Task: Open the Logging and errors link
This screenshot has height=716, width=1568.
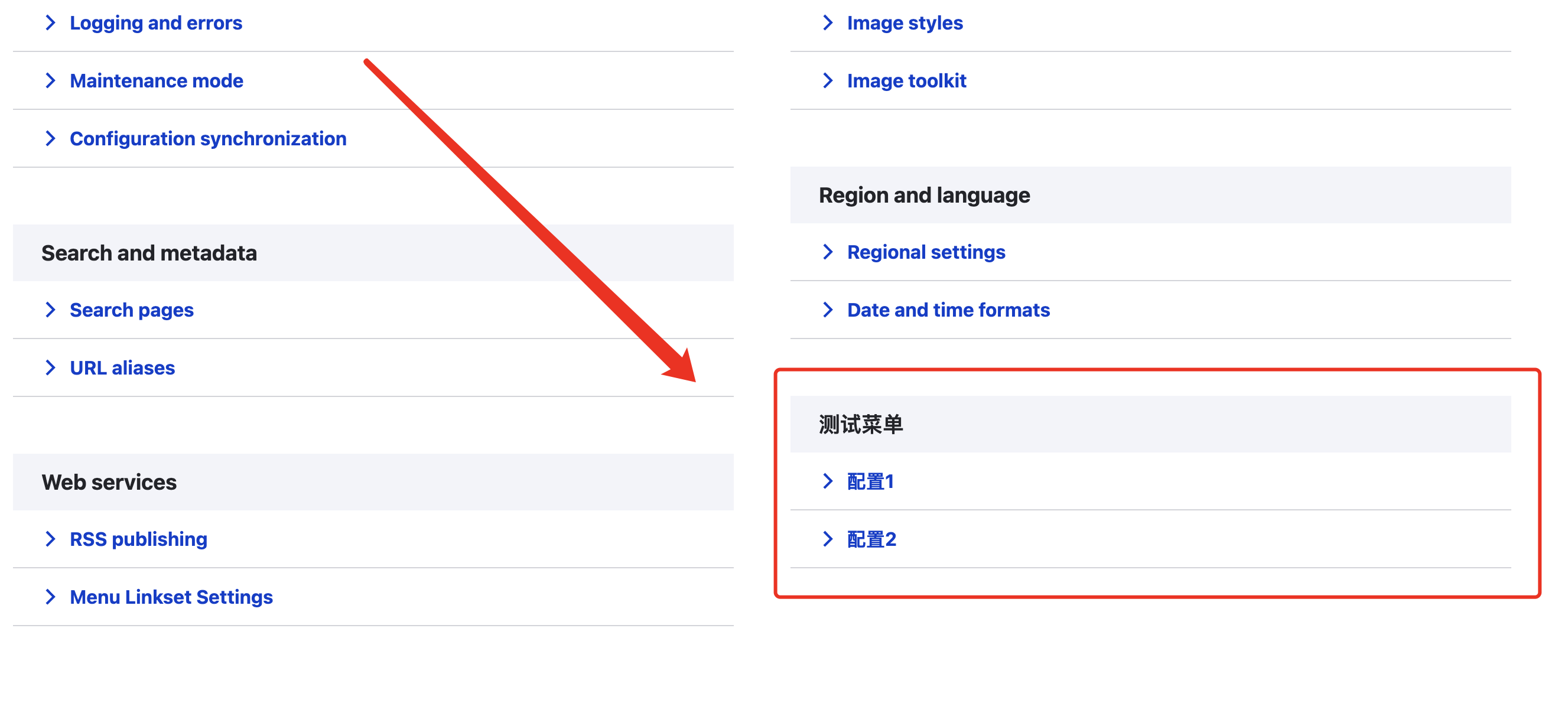Action: [156, 23]
